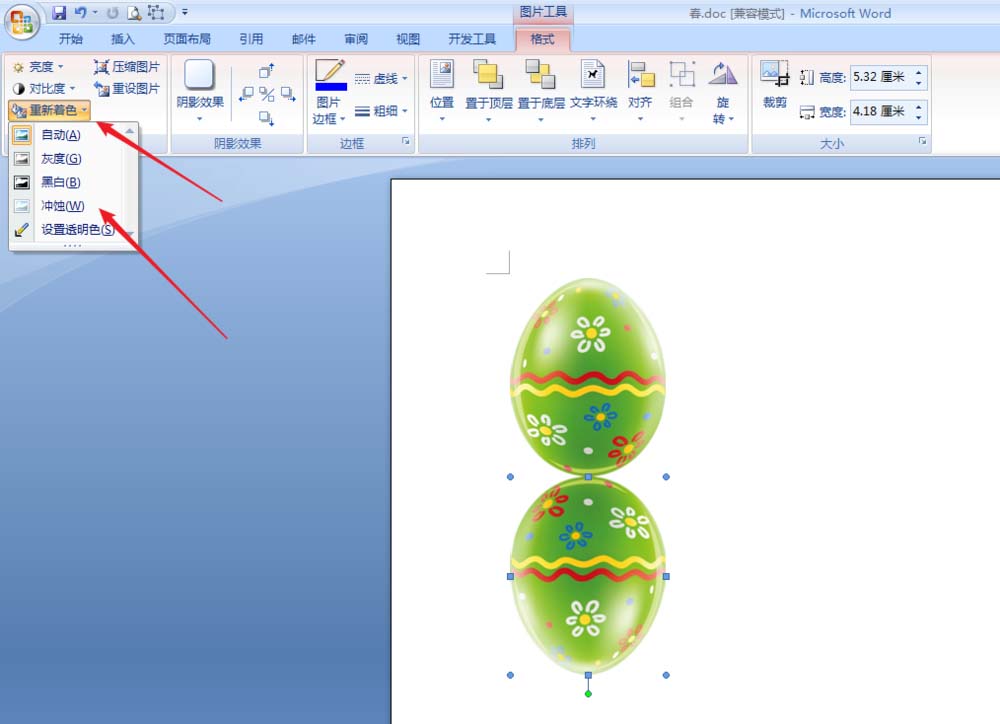Increase picture width with up spinner
The width and height of the screenshot is (1000, 724).
[x=918, y=106]
